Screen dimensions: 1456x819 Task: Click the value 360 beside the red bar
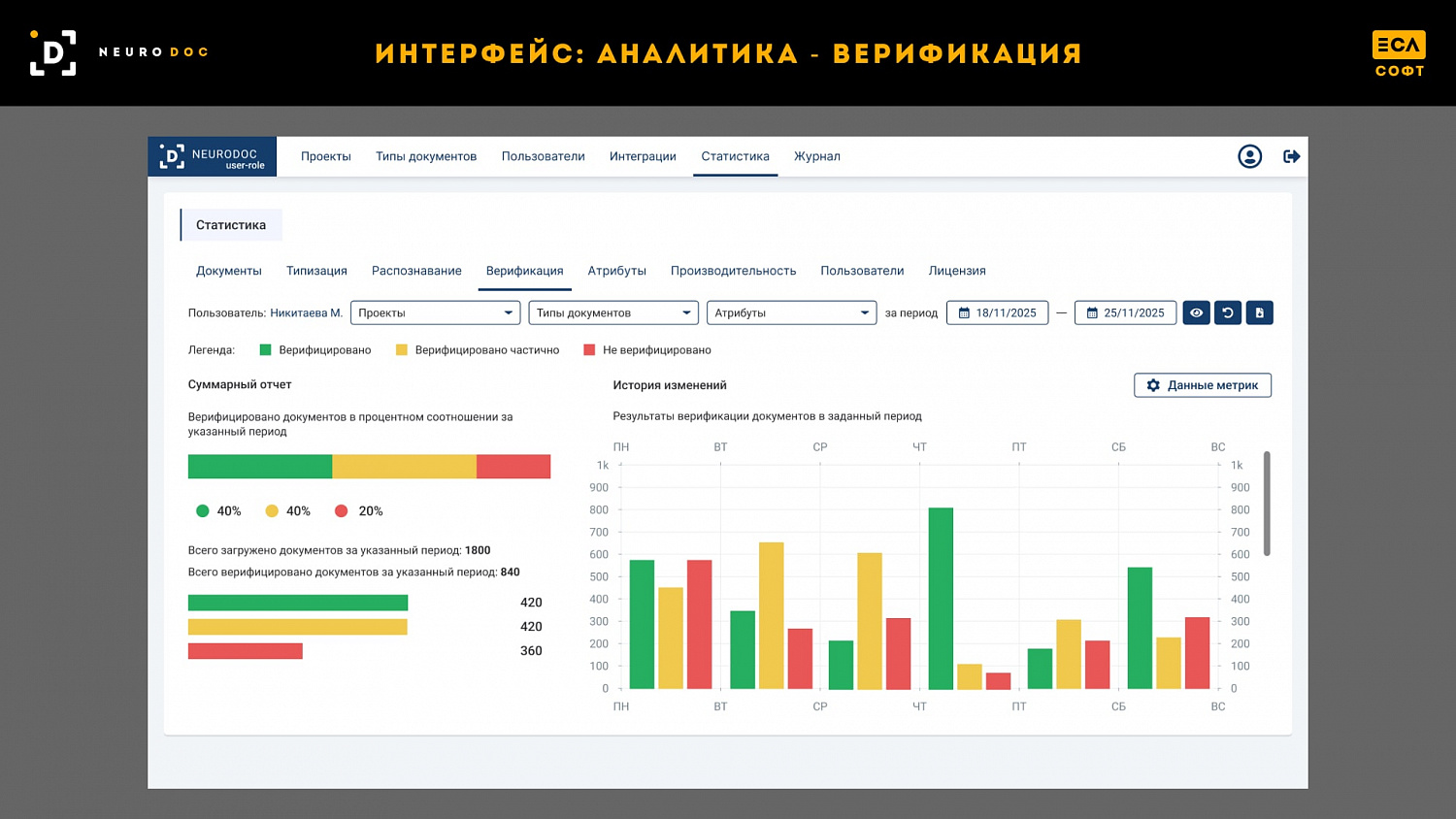pos(531,651)
